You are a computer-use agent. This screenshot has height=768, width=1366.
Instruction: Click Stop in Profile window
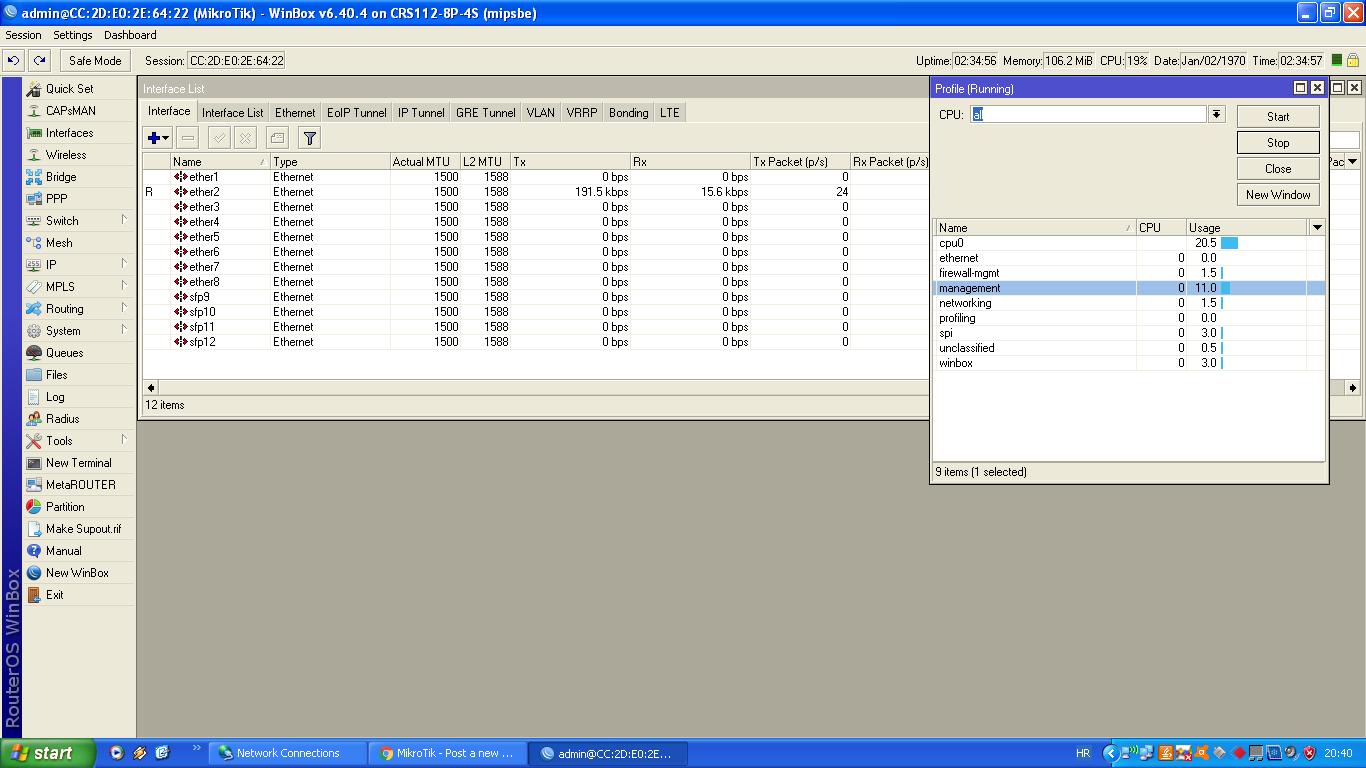(x=1278, y=142)
